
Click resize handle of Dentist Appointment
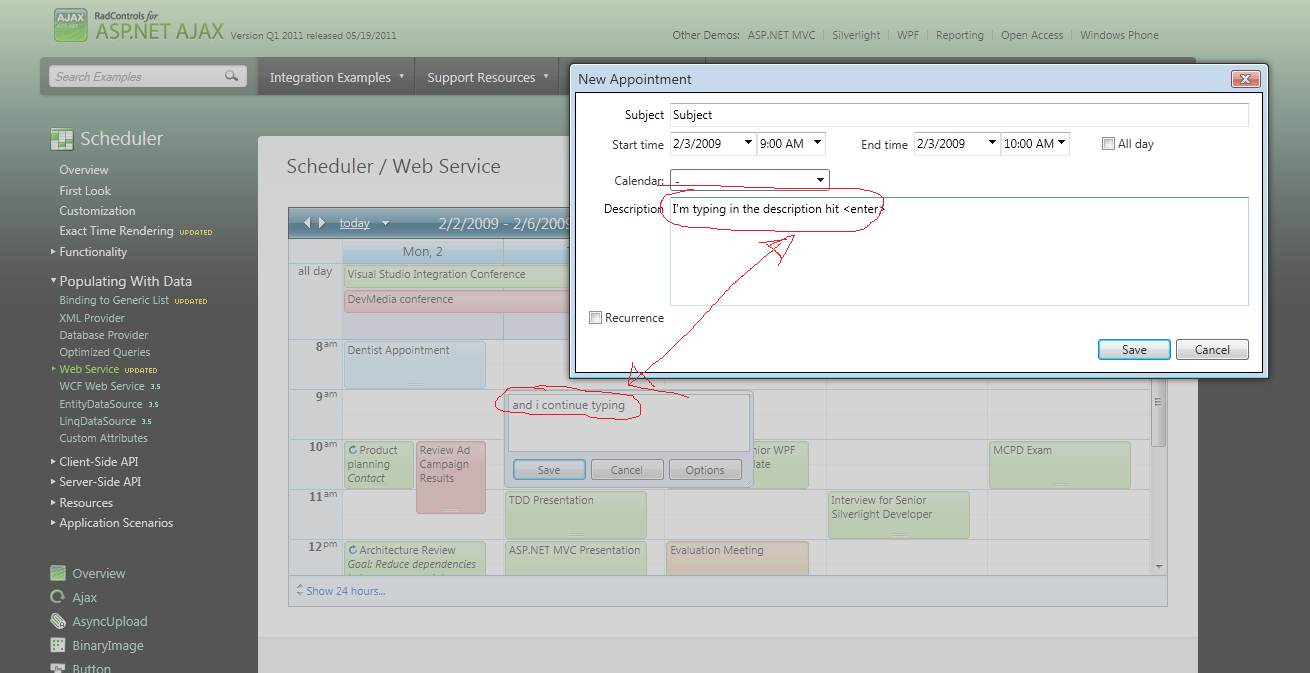coord(415,384)
